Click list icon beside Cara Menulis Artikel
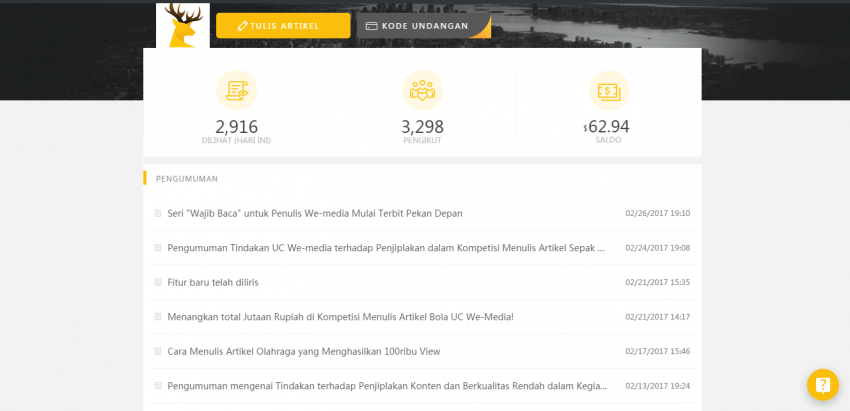Screen dimensions: 850x411 coord(158,351)
